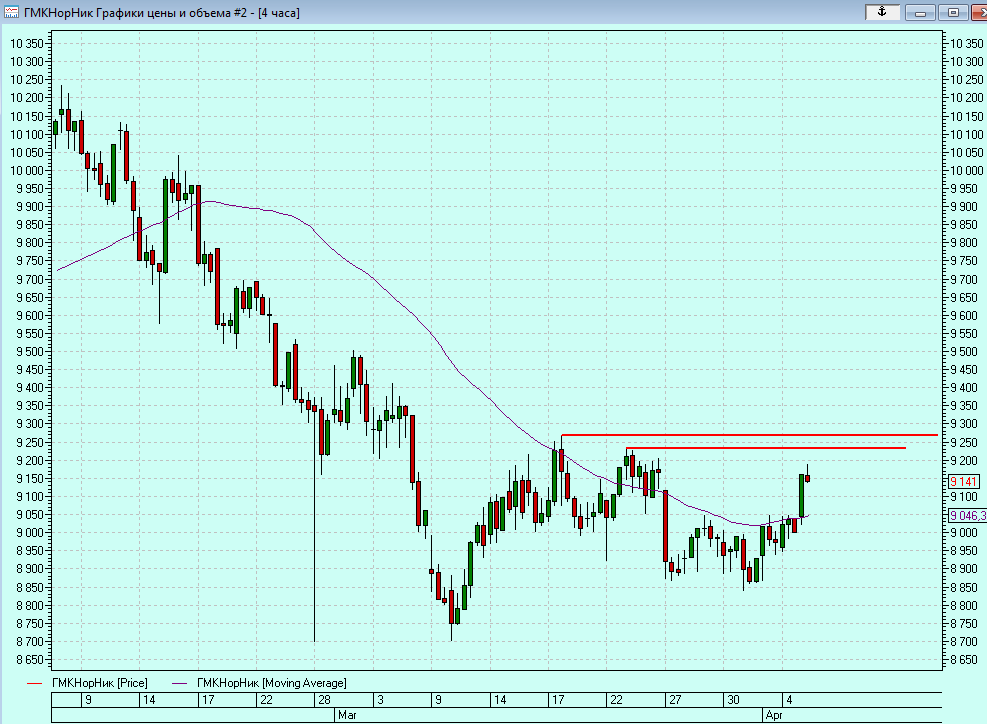
Task: Click 10 200 on the right price axis
Action: coord(966,98)
